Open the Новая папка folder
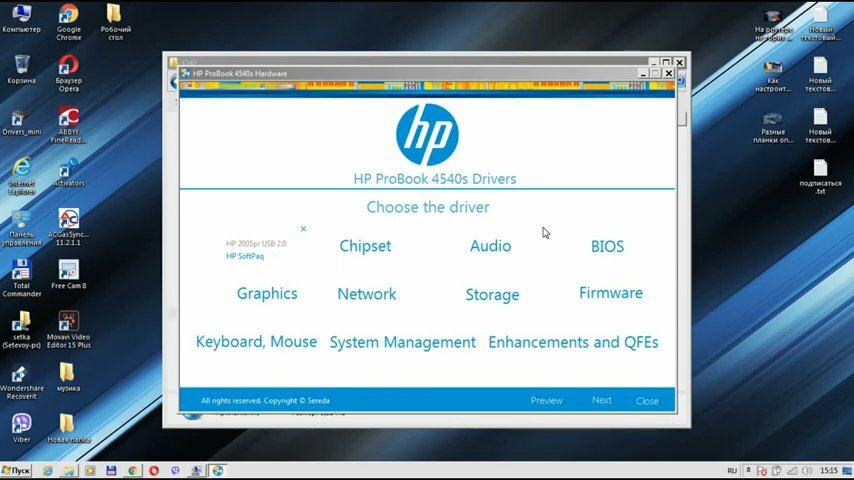 [69, 428]
